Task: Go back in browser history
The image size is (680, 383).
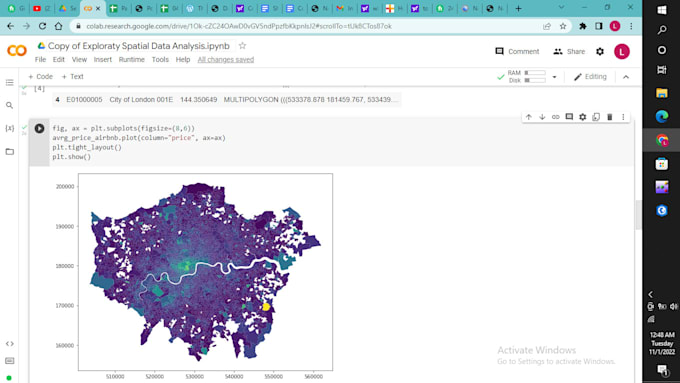Action: (x=10, y=26)
